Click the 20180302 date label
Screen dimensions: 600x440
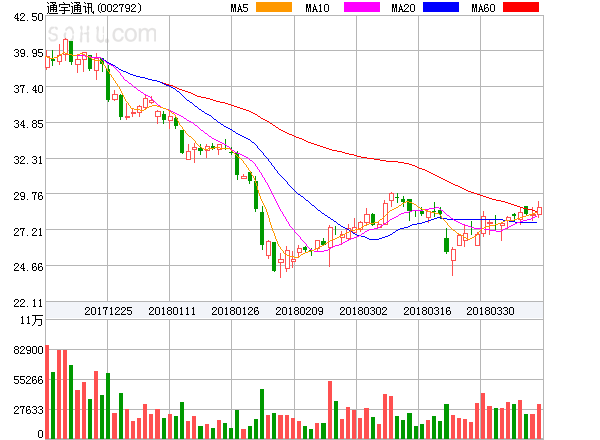pyautogui.click(x=363, y=311)
